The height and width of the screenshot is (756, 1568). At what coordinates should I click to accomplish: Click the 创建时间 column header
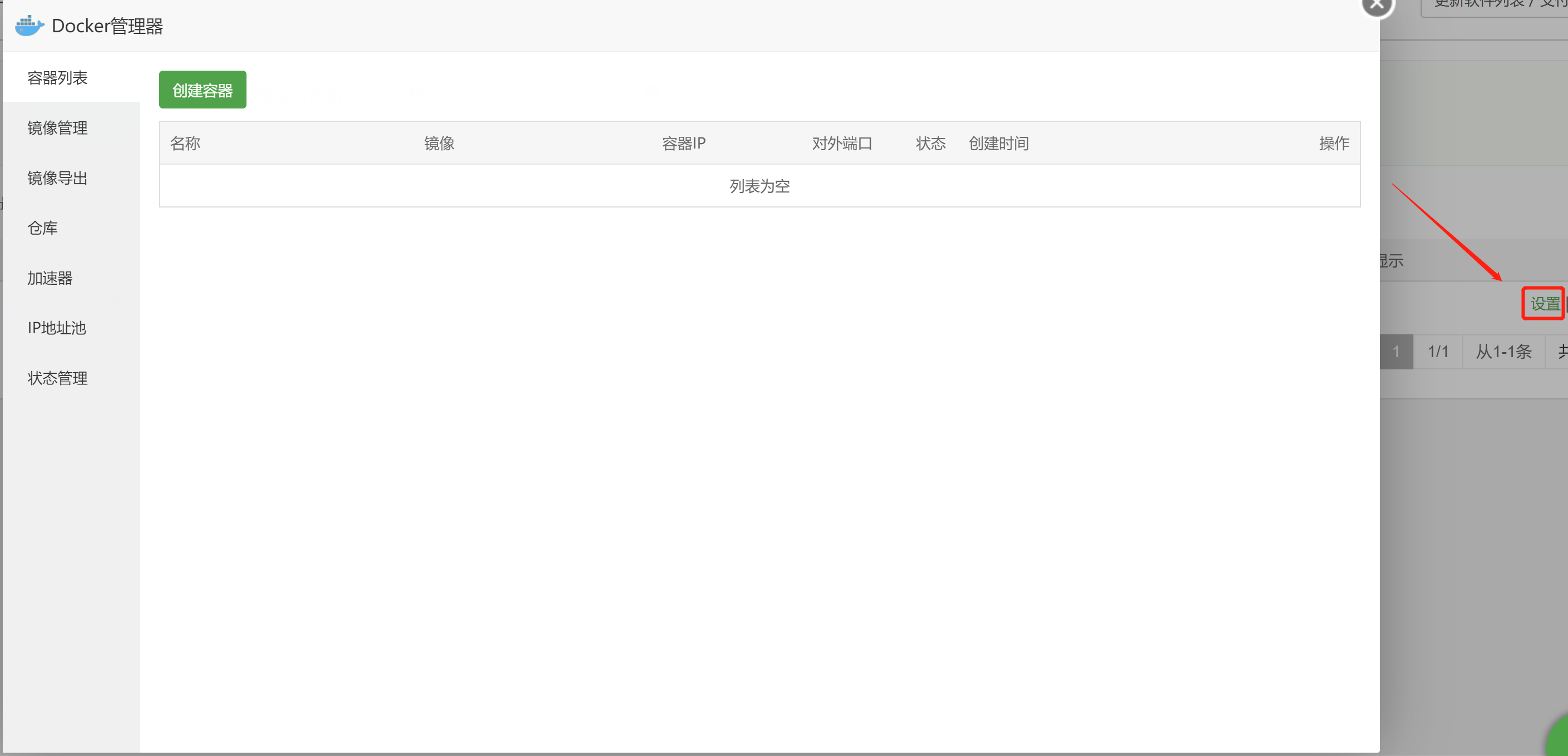pos(998,143)
